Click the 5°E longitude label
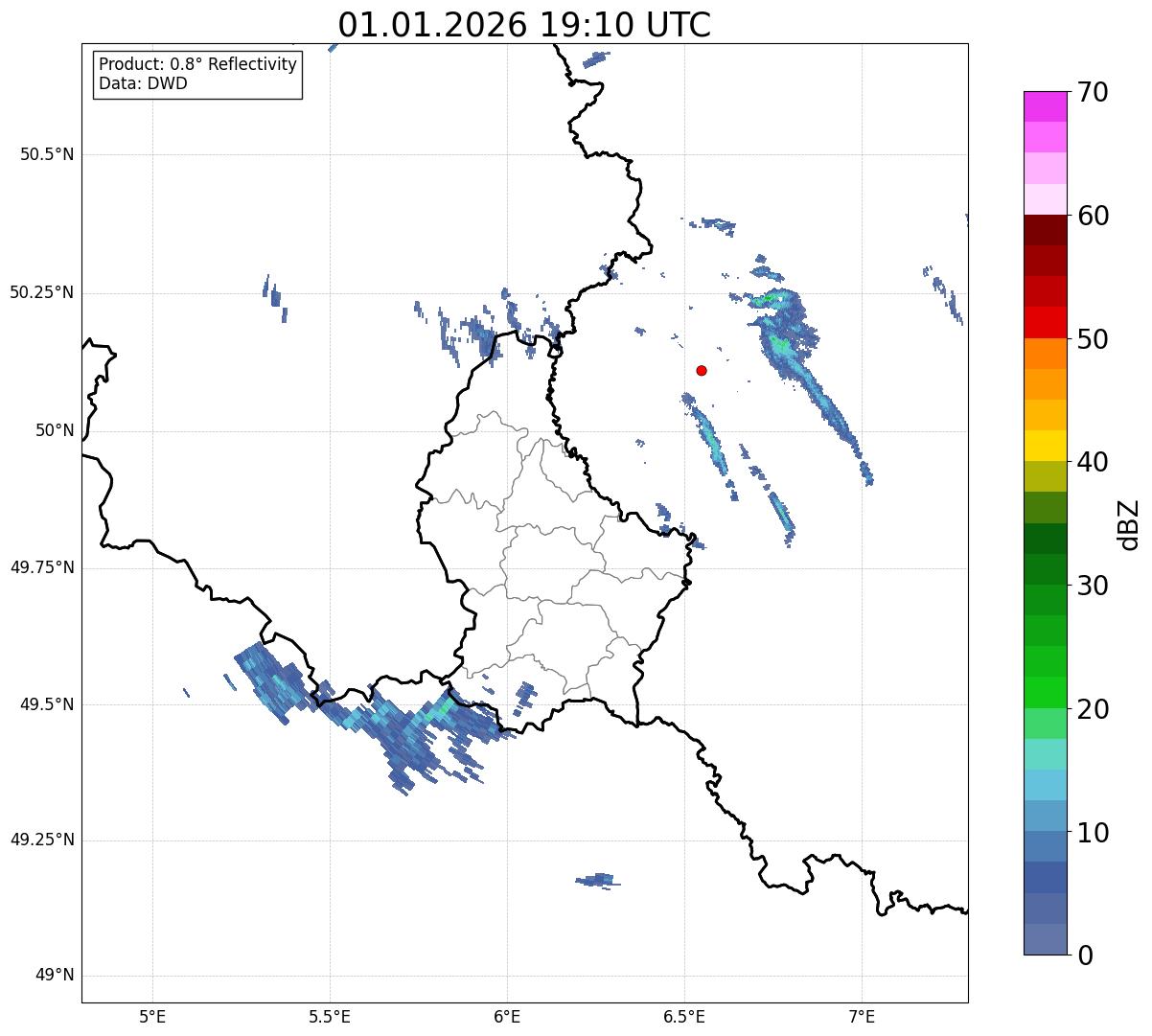Viewport: 1152px width, 1036px height. (152, 1017)
